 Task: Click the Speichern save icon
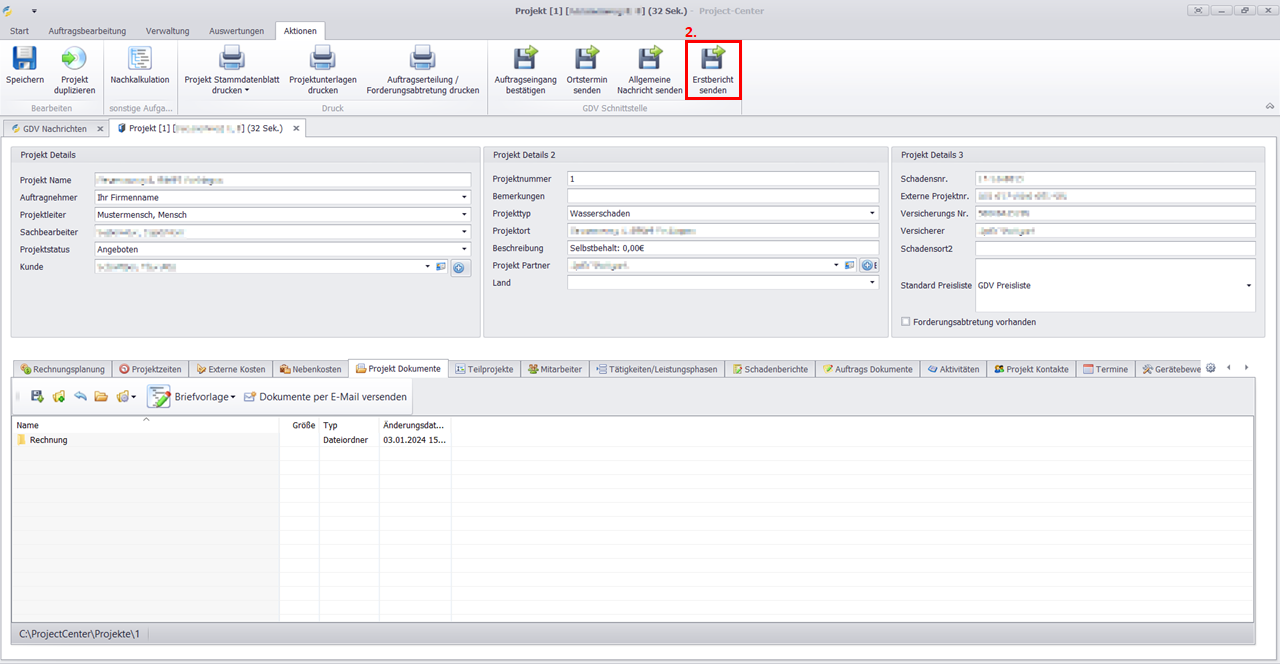(x=24, y=60)
